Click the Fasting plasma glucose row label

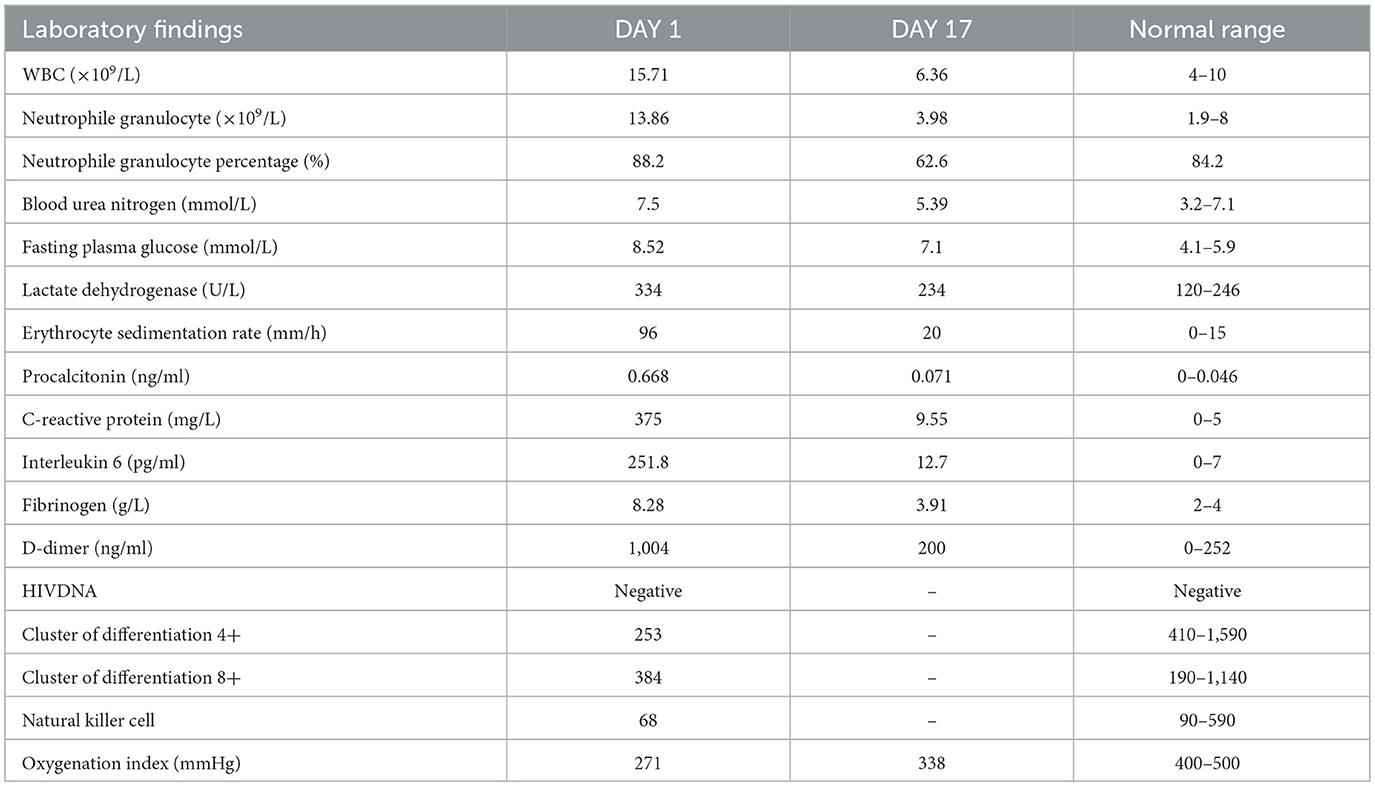click(x=150, y=247)
